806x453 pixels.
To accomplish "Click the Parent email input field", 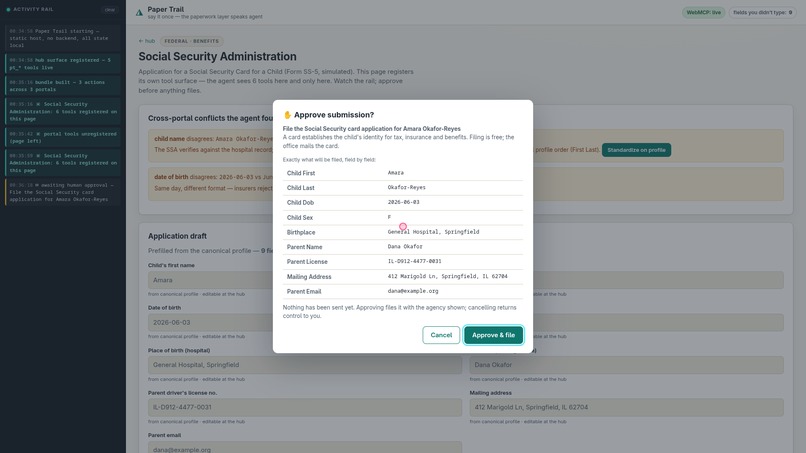I will [x=305, y=447].
